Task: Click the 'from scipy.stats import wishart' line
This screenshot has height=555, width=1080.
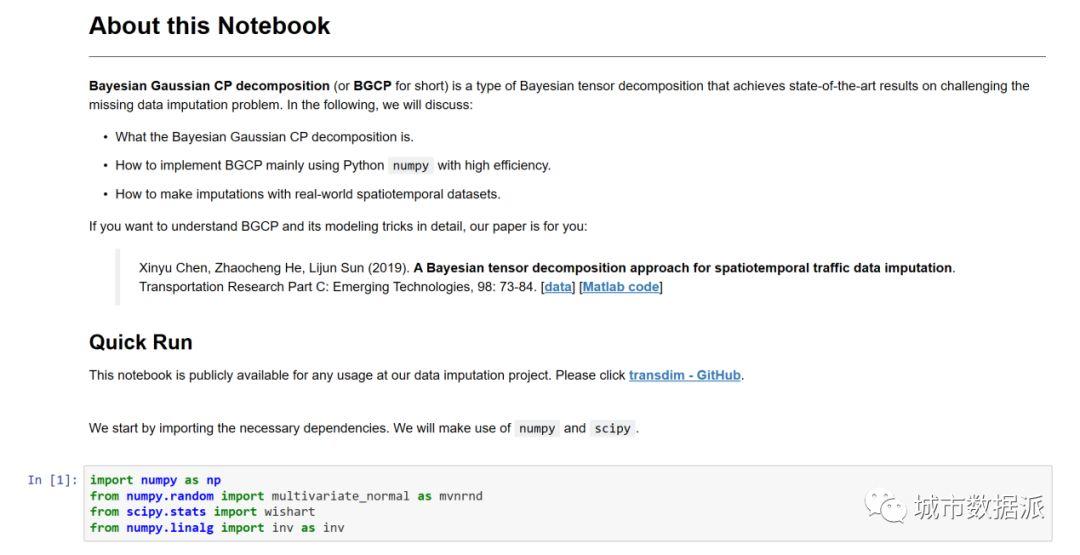Action: pos(202,512)
